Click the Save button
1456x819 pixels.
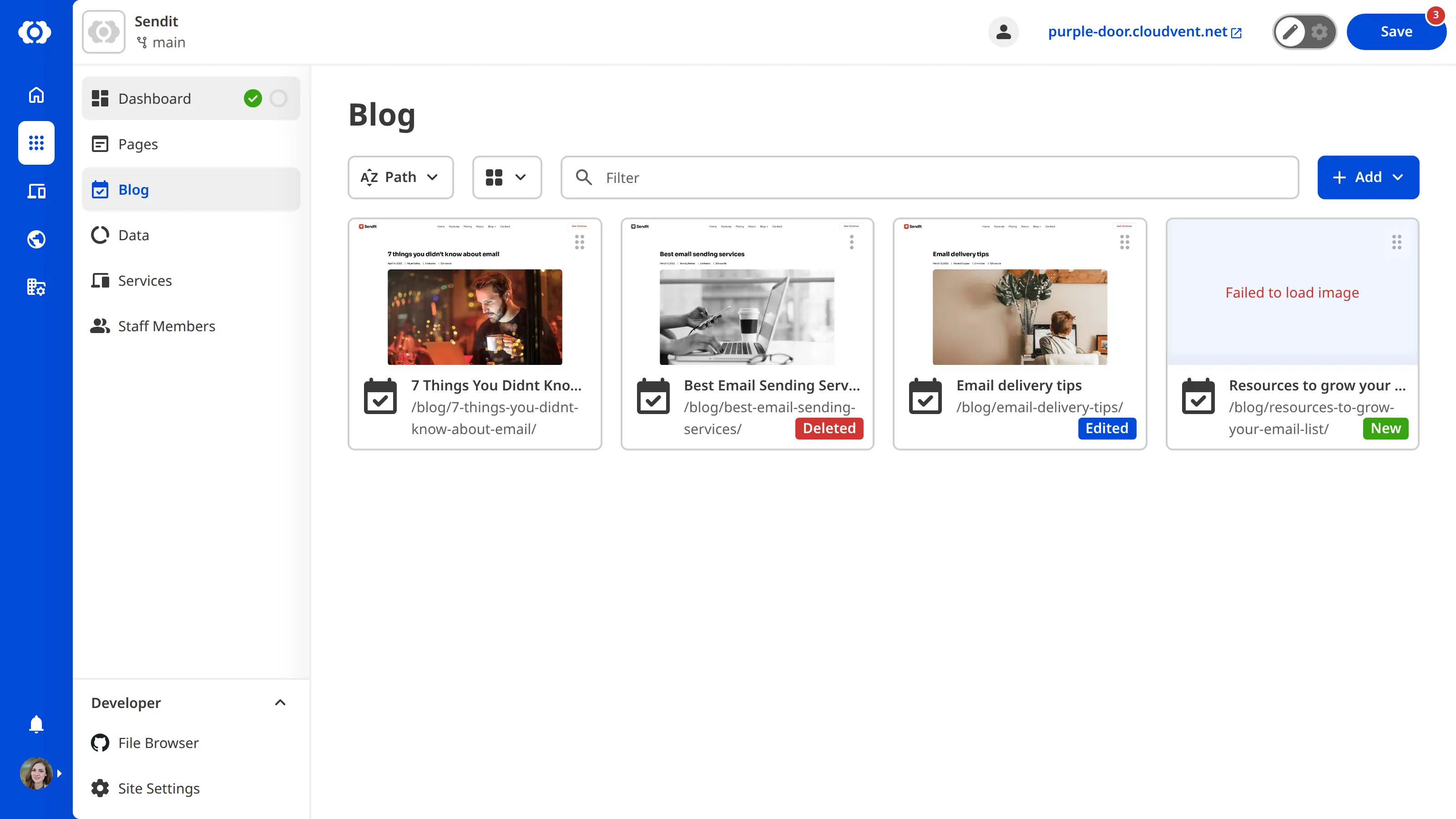pos(1395,32)
